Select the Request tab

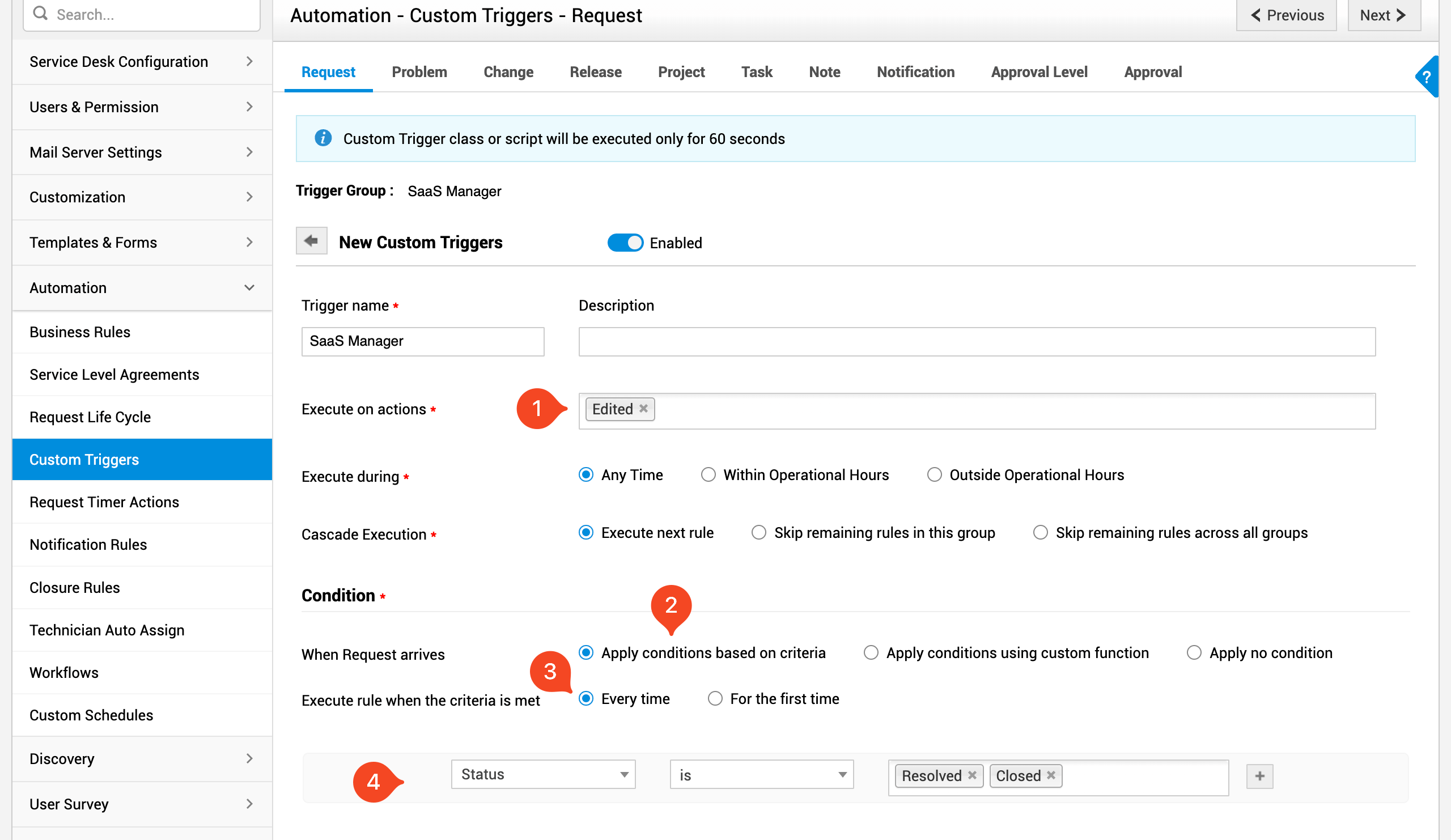click(328, 72)
